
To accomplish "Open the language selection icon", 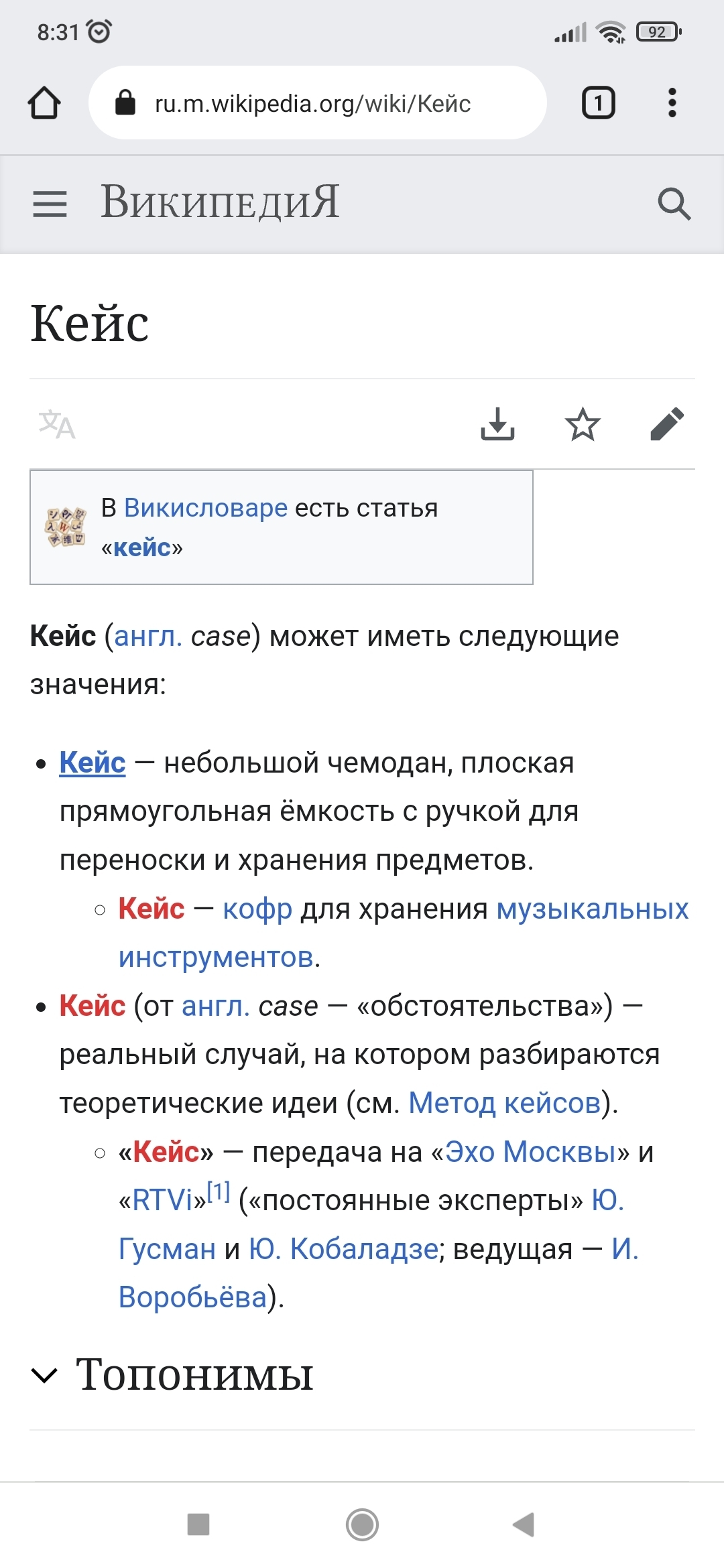I will tap(57, 425).
